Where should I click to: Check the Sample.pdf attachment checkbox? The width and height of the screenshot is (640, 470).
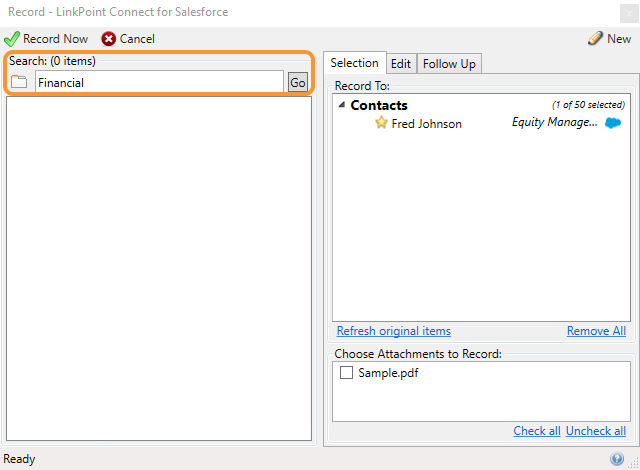[347, 372]
